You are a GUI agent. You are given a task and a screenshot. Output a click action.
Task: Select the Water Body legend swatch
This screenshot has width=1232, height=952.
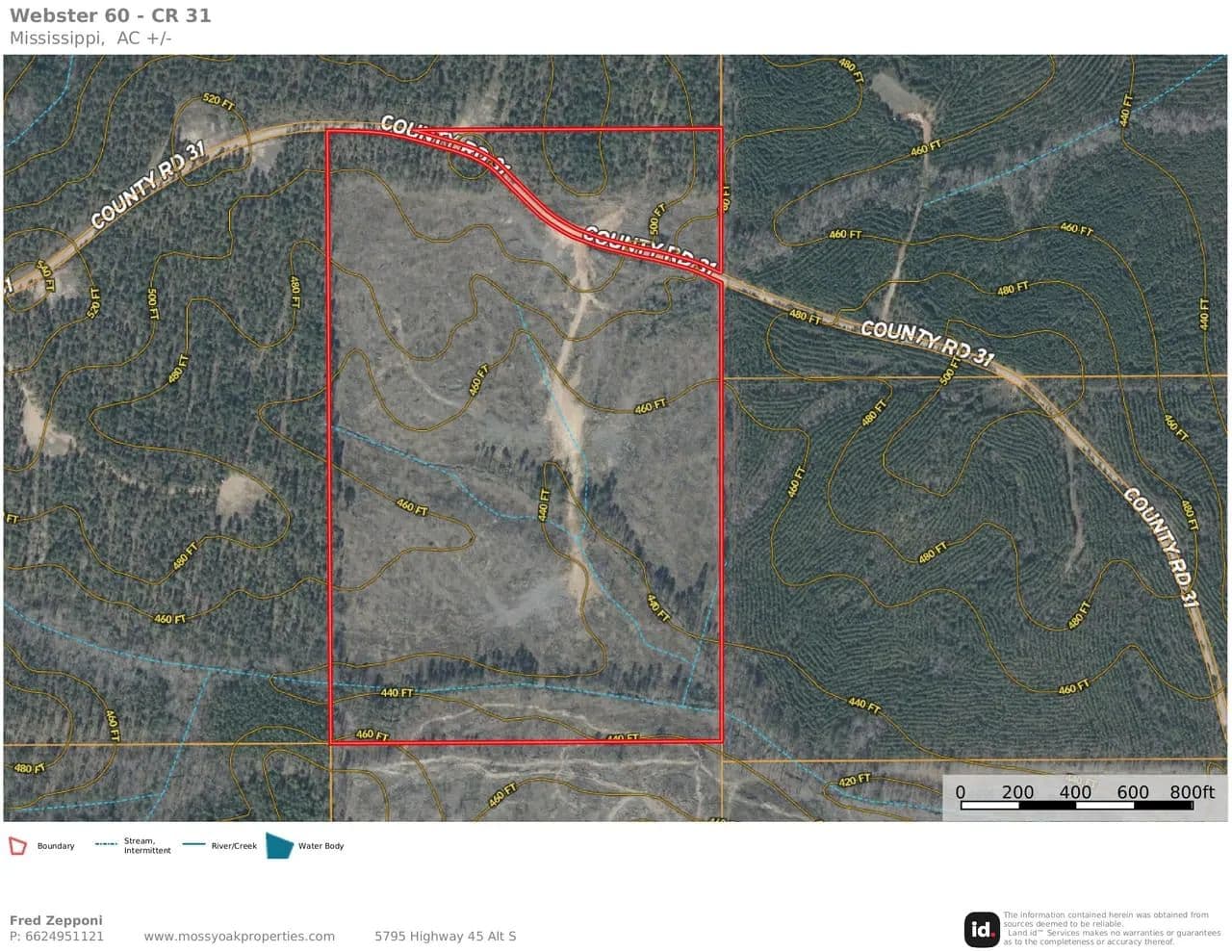click(279, 845)
